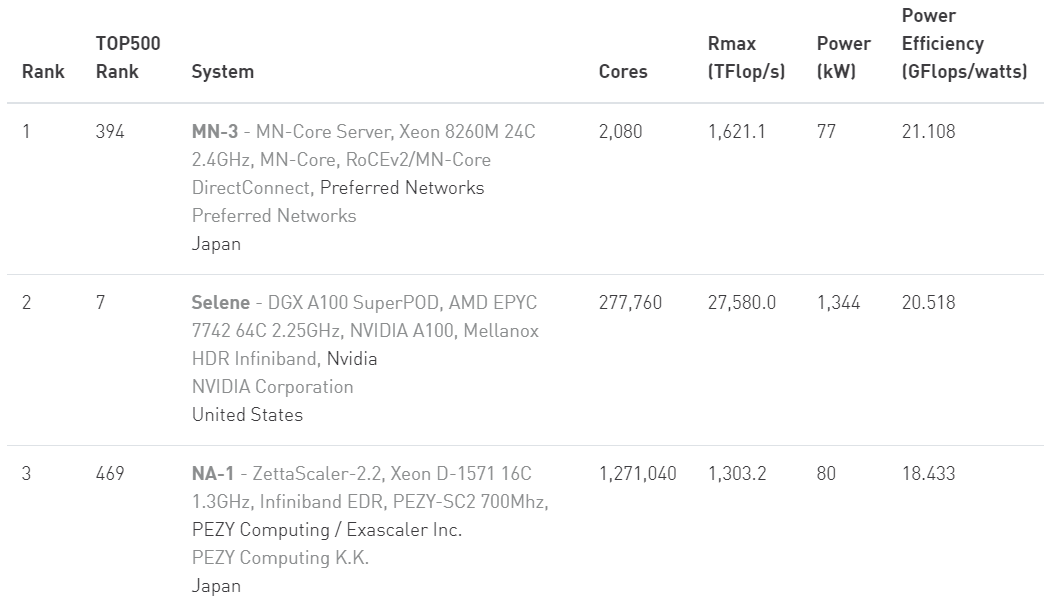
Task: Select PEZY Computing / Exascaler Inc. manufacturer text
Action: (326, 530)
